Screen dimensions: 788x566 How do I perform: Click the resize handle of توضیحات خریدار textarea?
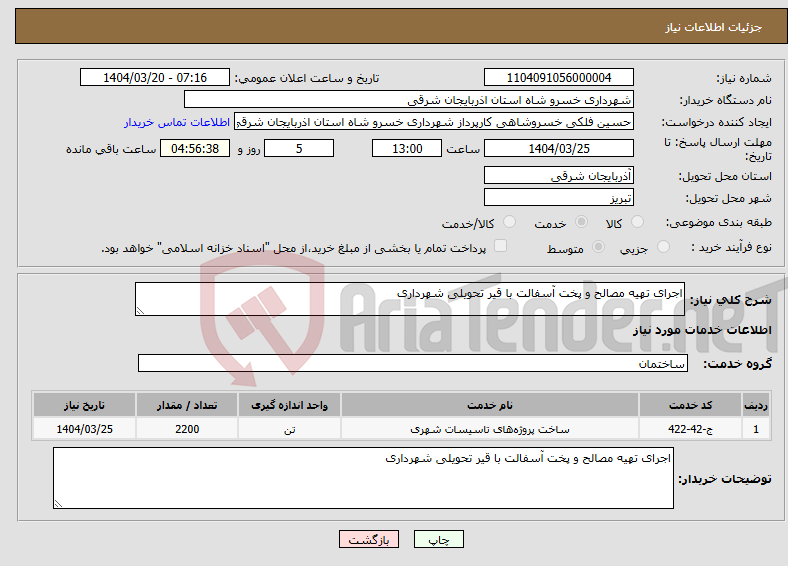click(58, 503)
